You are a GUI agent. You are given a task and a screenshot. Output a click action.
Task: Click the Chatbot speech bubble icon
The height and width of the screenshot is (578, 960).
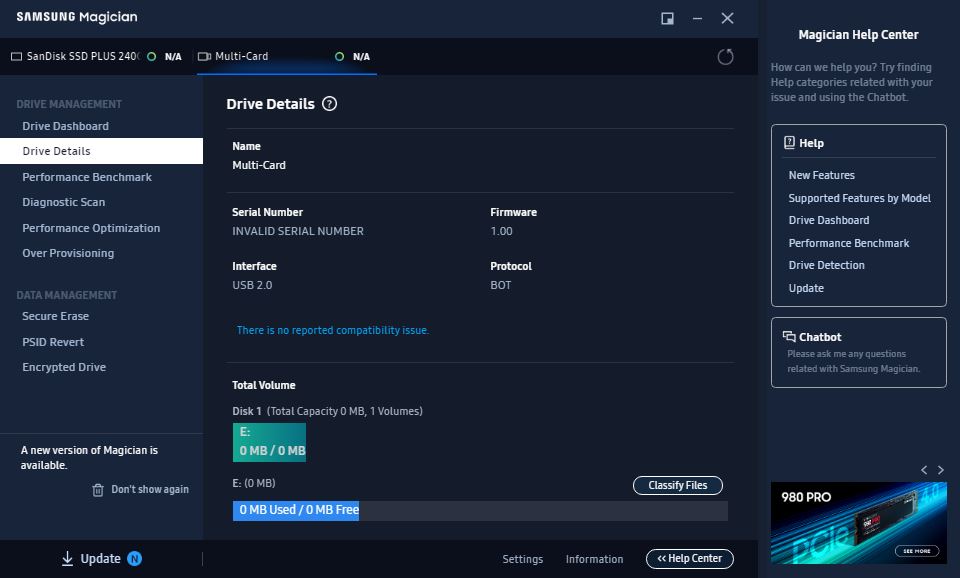789,336
